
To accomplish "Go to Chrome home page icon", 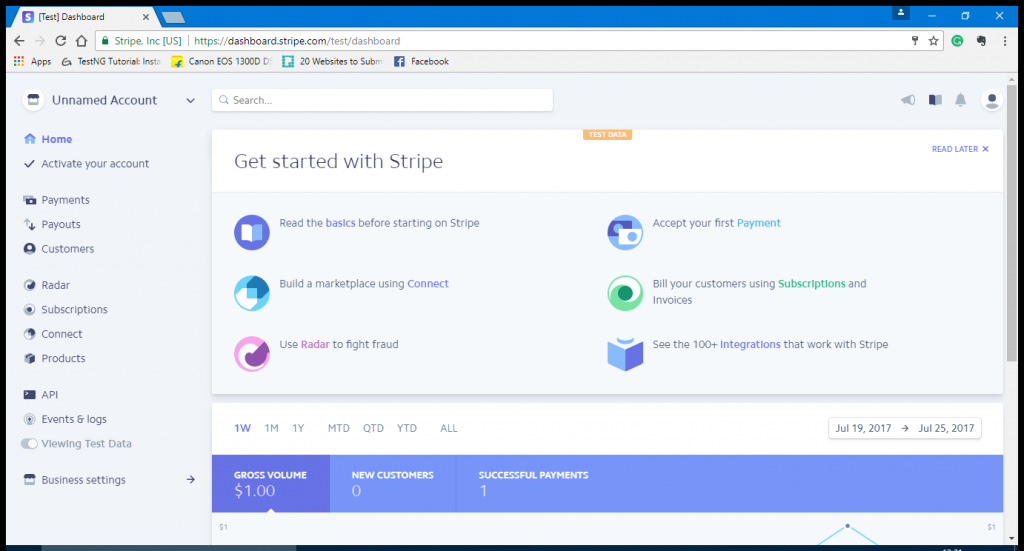I will 82,40.
